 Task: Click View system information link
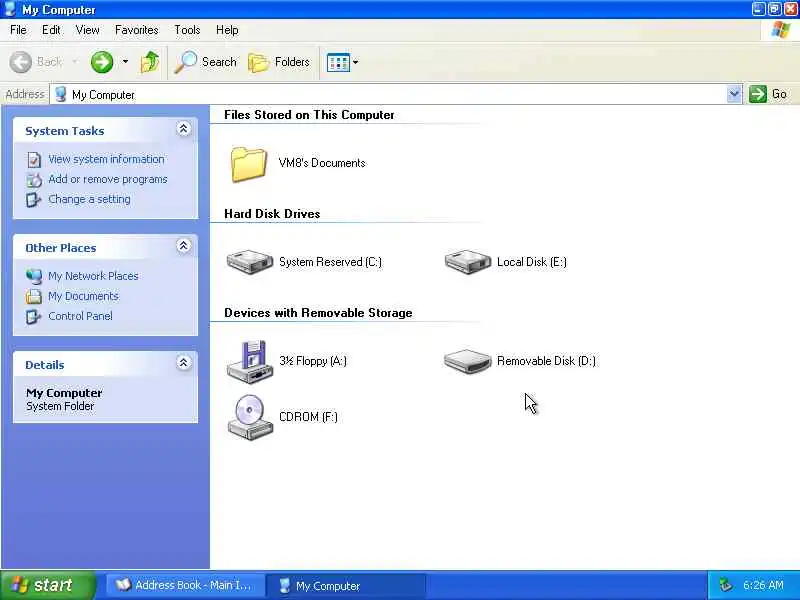106,159
